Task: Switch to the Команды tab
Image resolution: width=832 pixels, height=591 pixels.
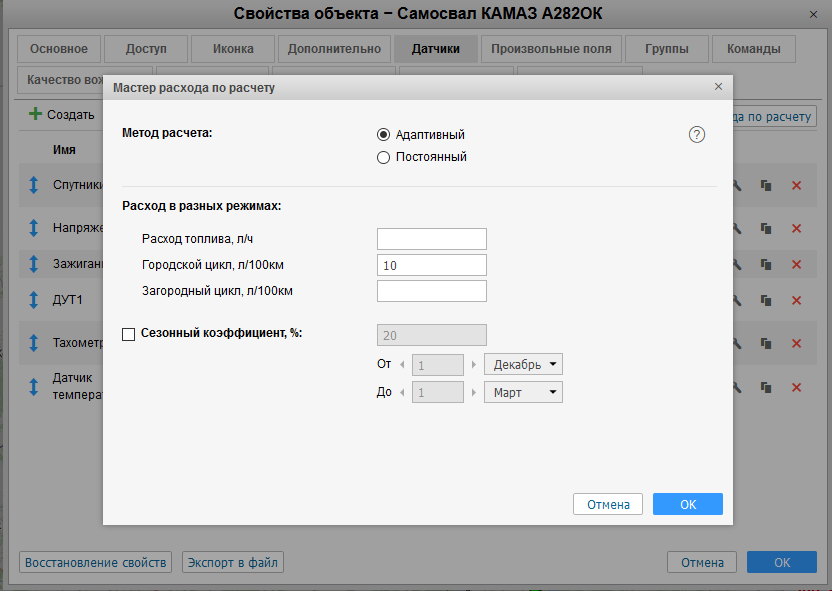Action: (754, 49)
